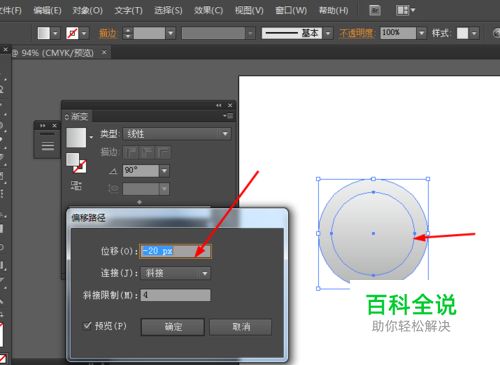Select the first stroke gradient mode icon
The image size is (500, 365).
tap(130, 152)
